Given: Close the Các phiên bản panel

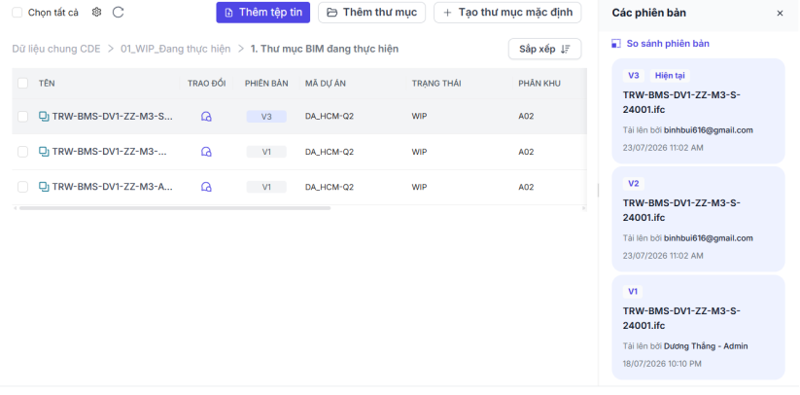Looking at the screenshot, I should [780, 13].
